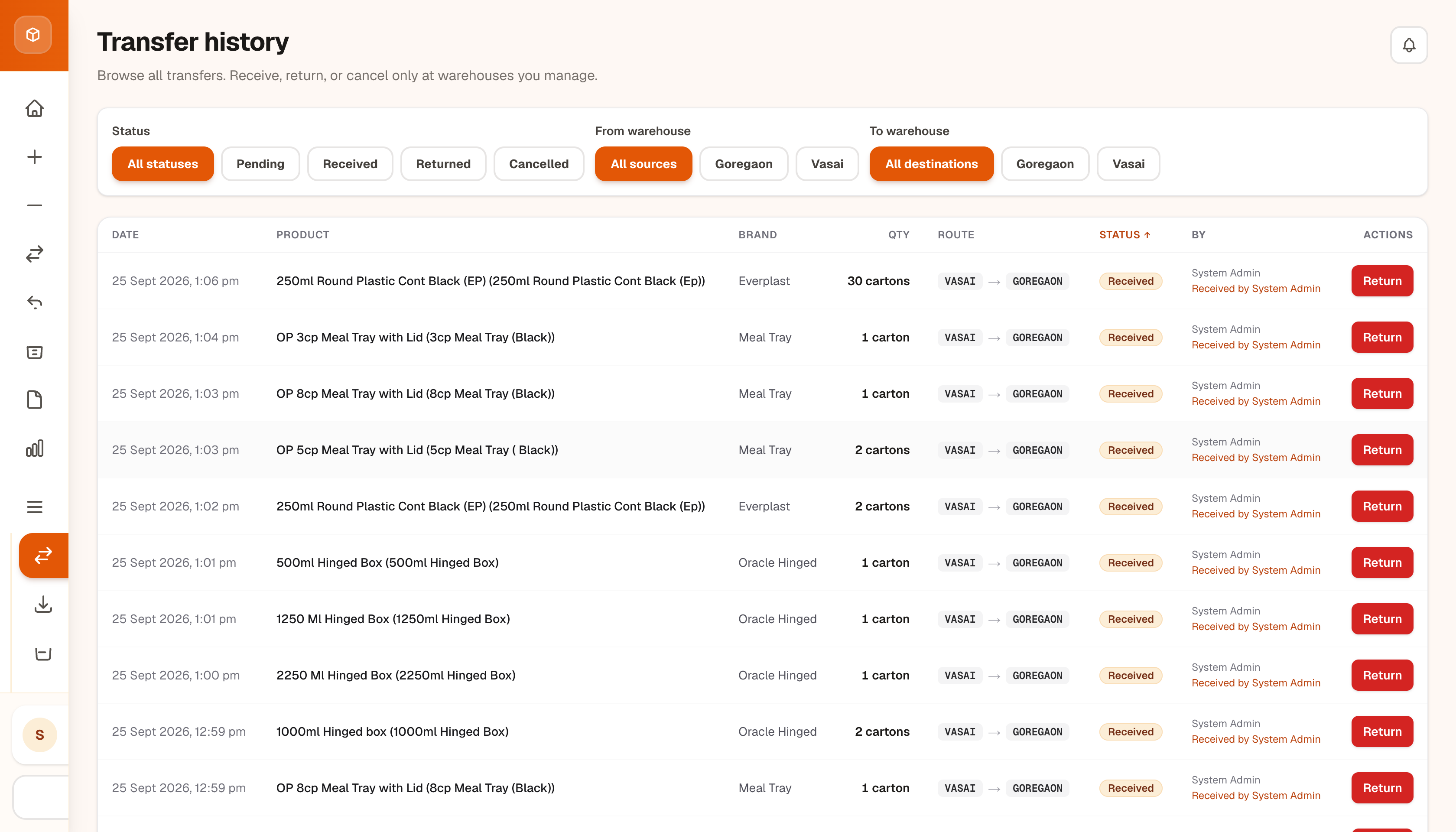
Task: Click the VASAI route tag for 2250 Ml Hinged Box
Action: [960, 676]
